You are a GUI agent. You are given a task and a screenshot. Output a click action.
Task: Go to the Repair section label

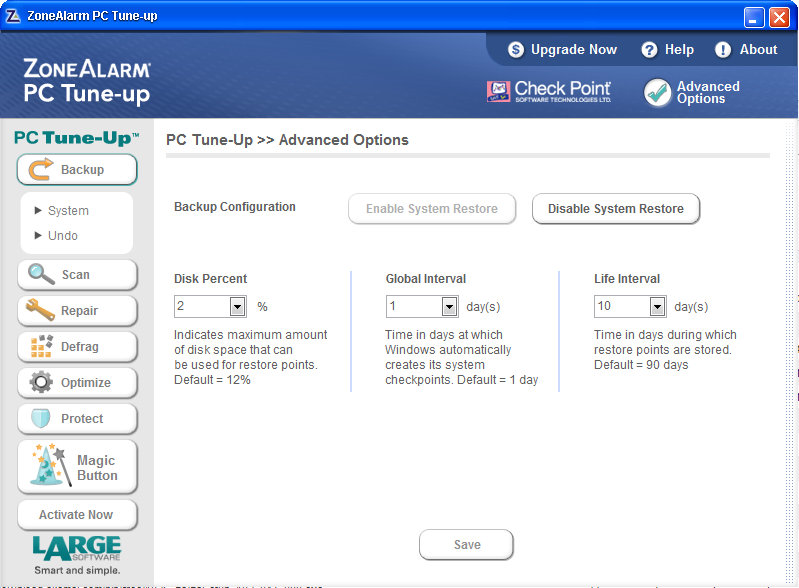tap(79, 311)
